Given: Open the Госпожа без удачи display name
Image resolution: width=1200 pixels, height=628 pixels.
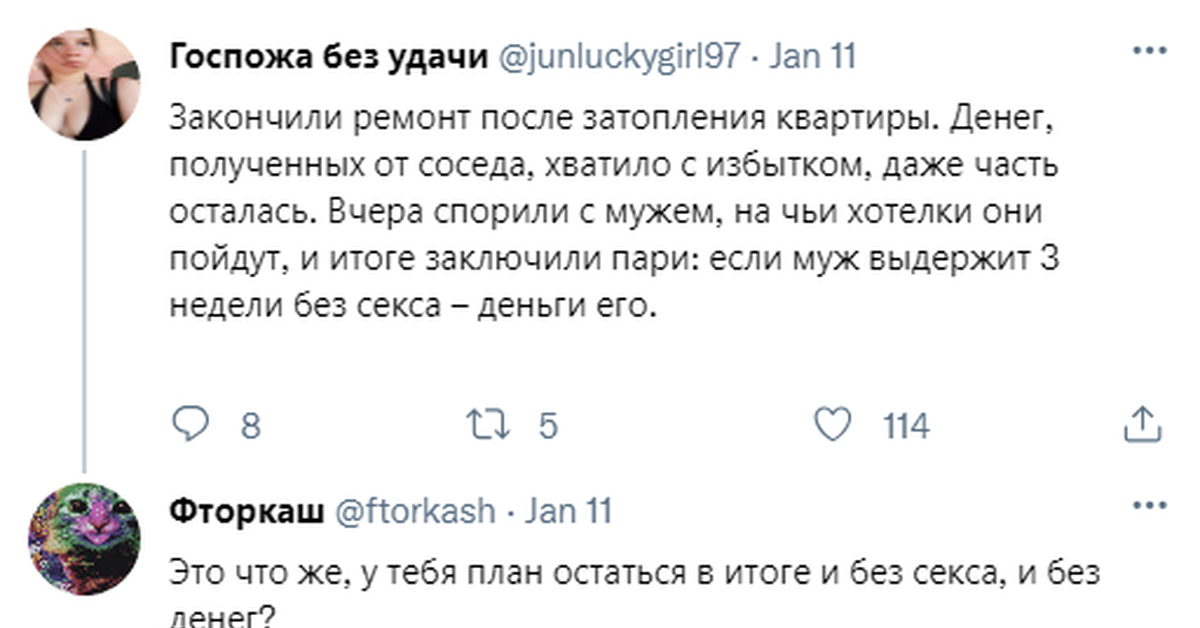Looking at the screenshot, I should [329, 57].
